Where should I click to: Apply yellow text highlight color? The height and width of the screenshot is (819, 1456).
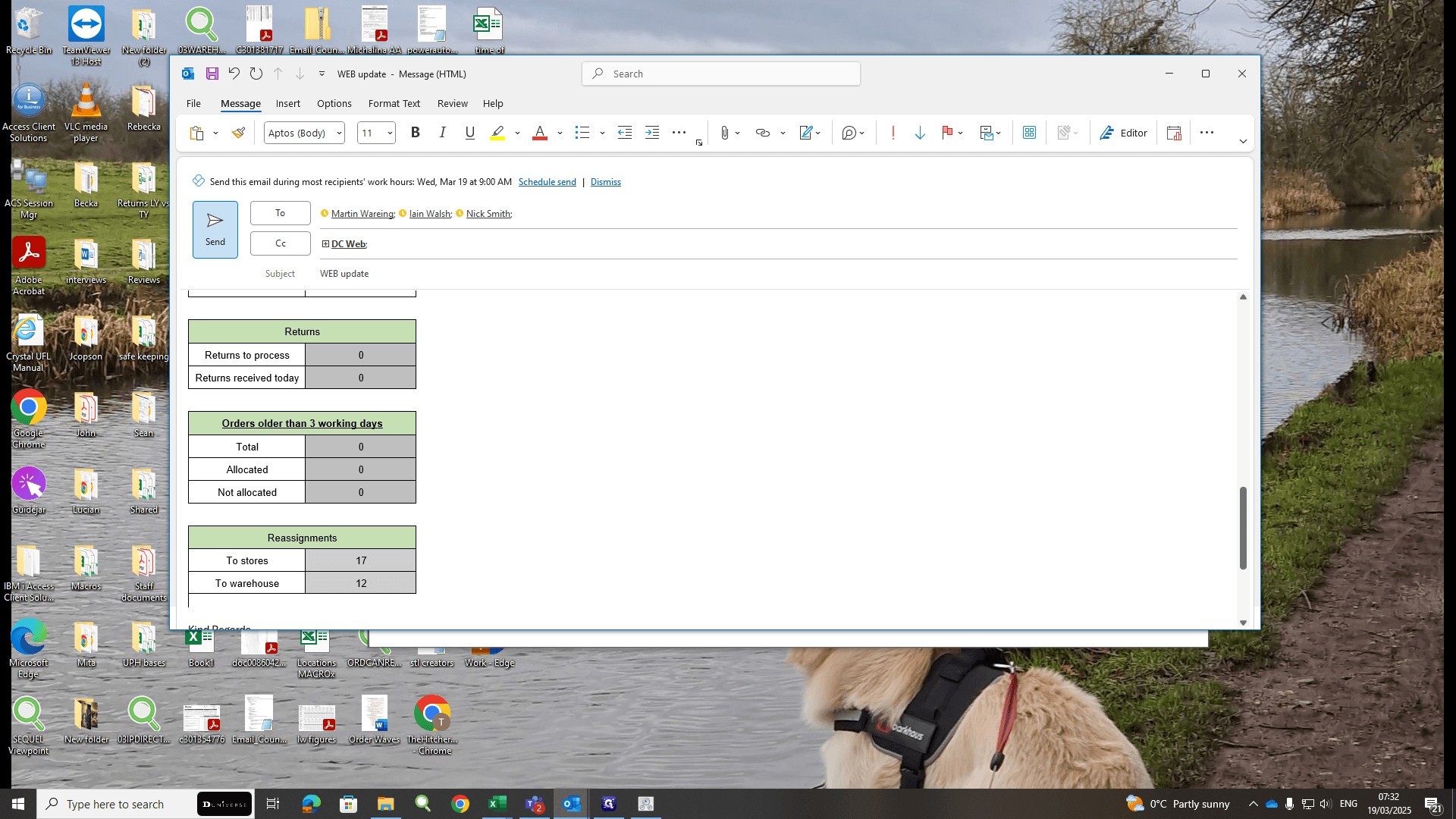point(497,133)
